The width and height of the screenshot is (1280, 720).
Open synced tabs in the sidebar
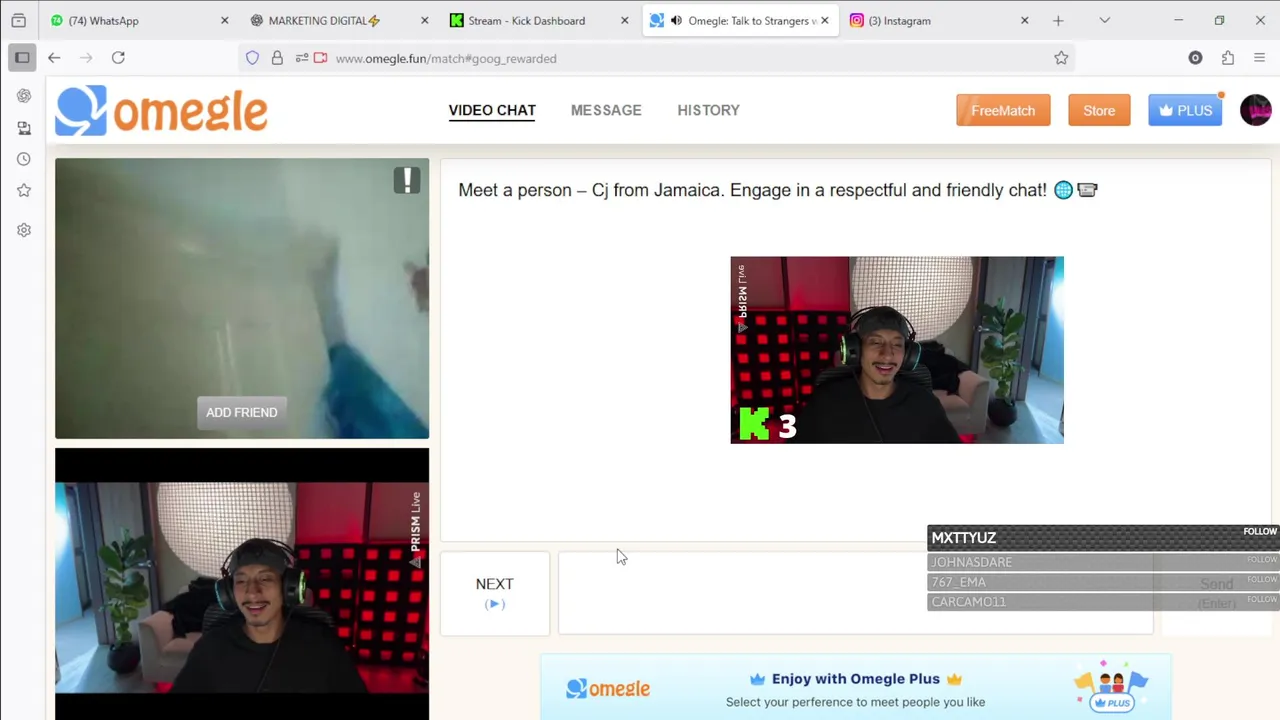(x=24, y=128)
